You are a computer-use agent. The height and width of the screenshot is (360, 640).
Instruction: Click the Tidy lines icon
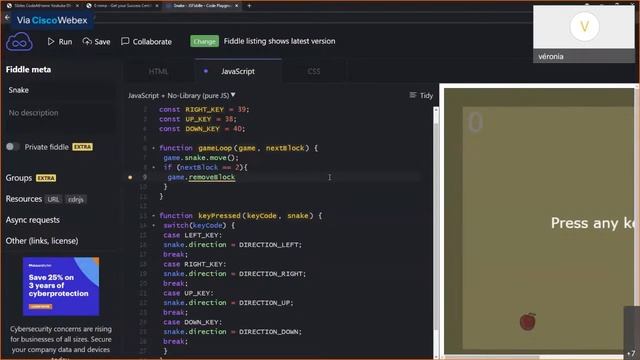click(413, 95)
